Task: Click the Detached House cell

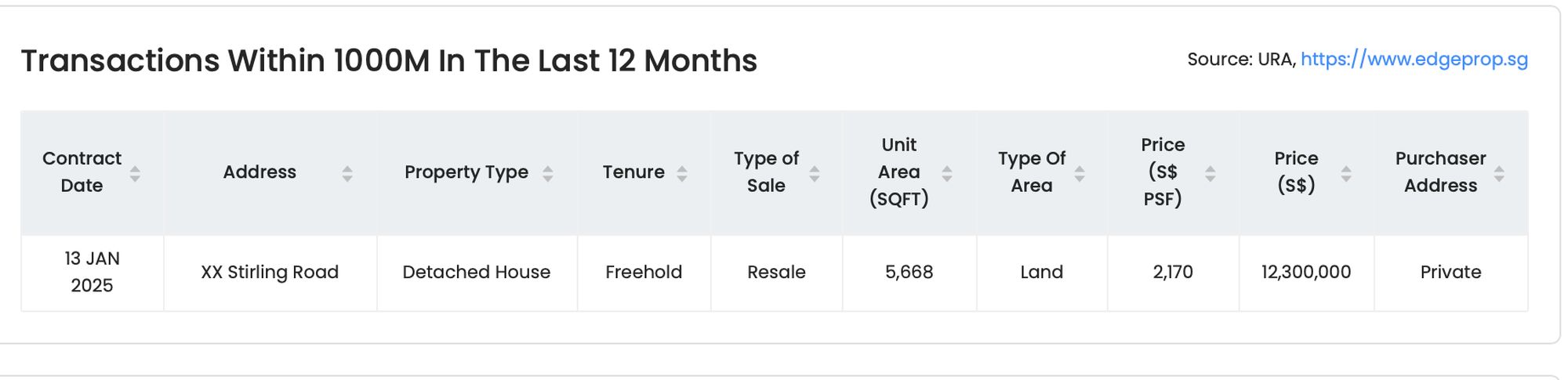Action: (x=477, y=273)
